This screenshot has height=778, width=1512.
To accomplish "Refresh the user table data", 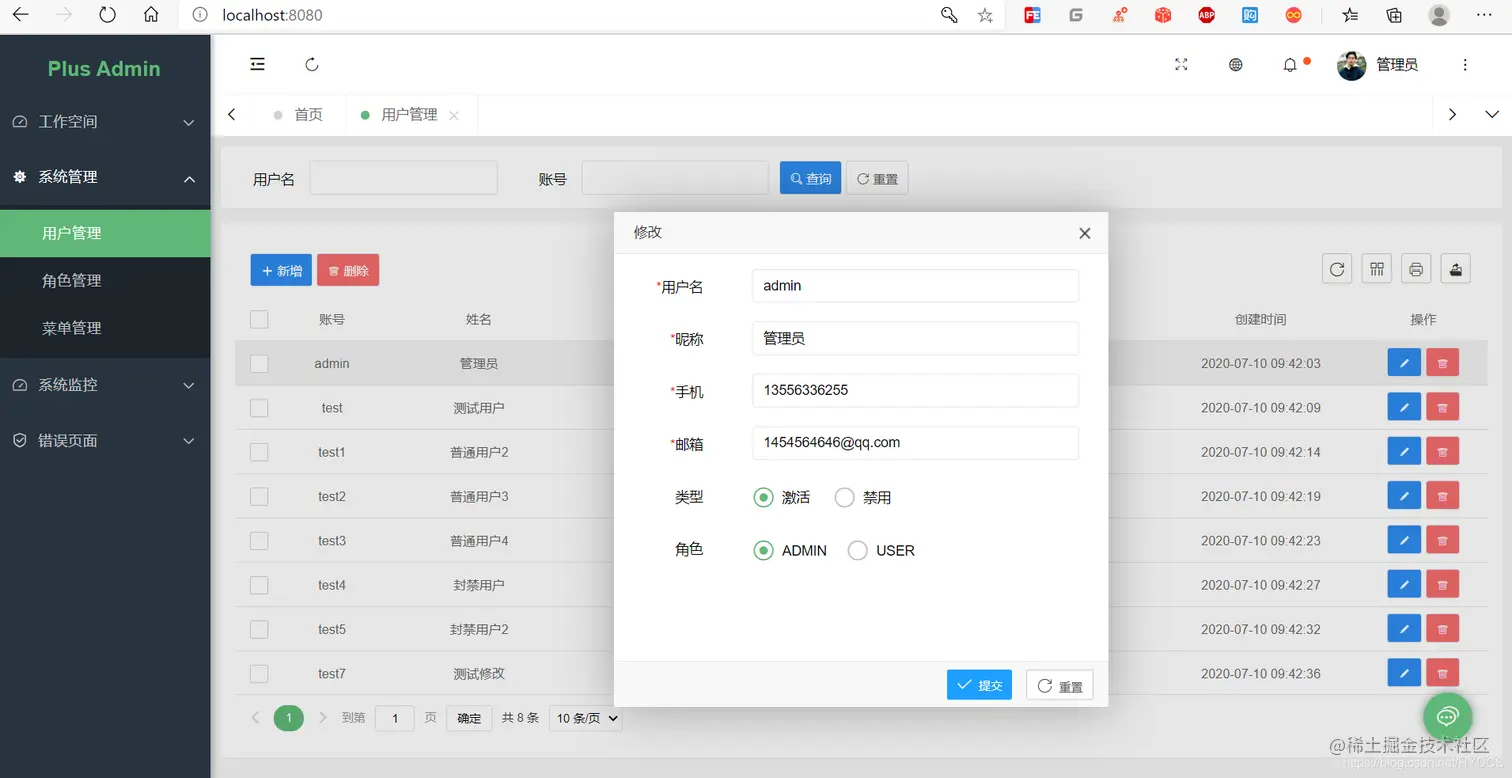I will 1336,268.
